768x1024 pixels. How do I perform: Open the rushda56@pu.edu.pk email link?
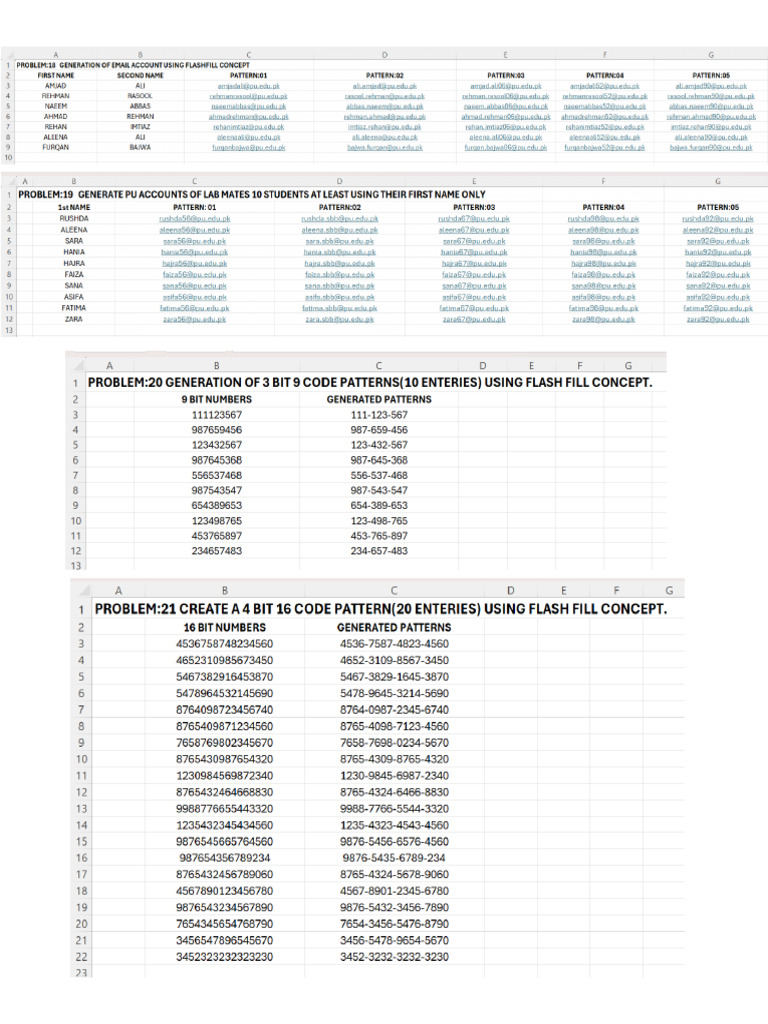pyautogui.click(x=195, y=219)
